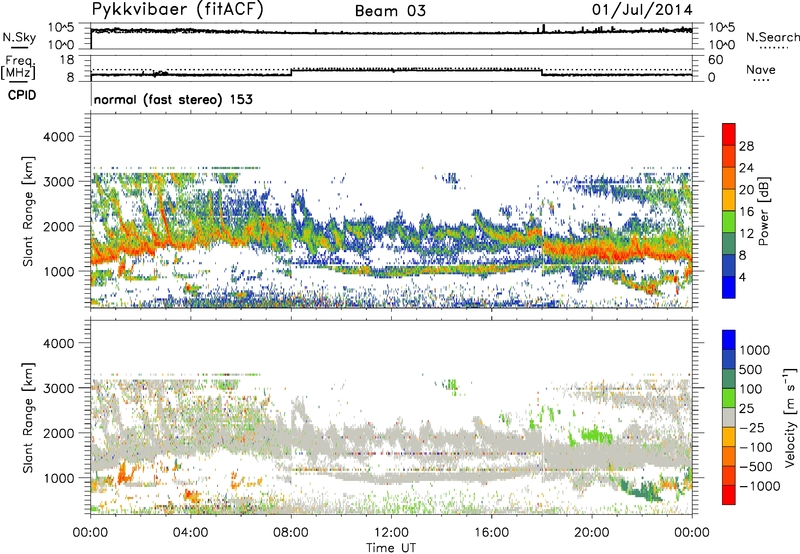
Task: Click the Time UT axis label
Action: click(x=391, y=548)
